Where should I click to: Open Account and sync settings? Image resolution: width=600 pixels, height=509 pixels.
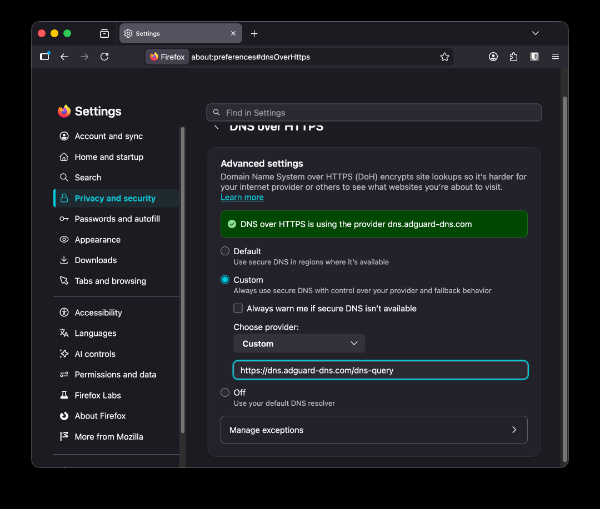pos(116,136)
